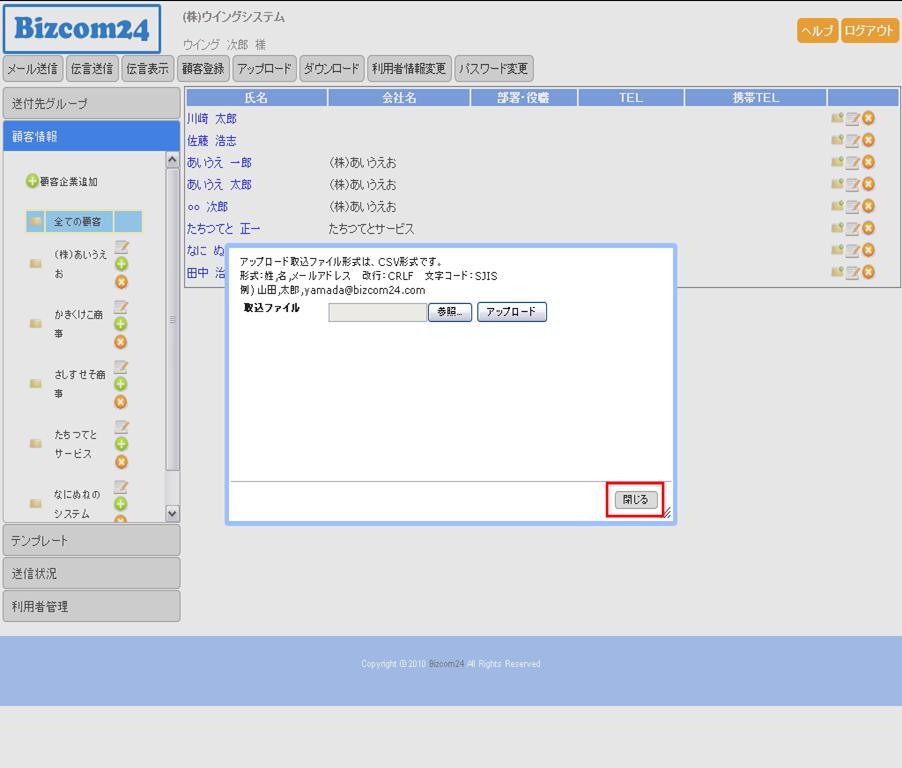Expand the テンプレート sidebar section
Viewport: 902px width, 768px height.
[91, 540]
